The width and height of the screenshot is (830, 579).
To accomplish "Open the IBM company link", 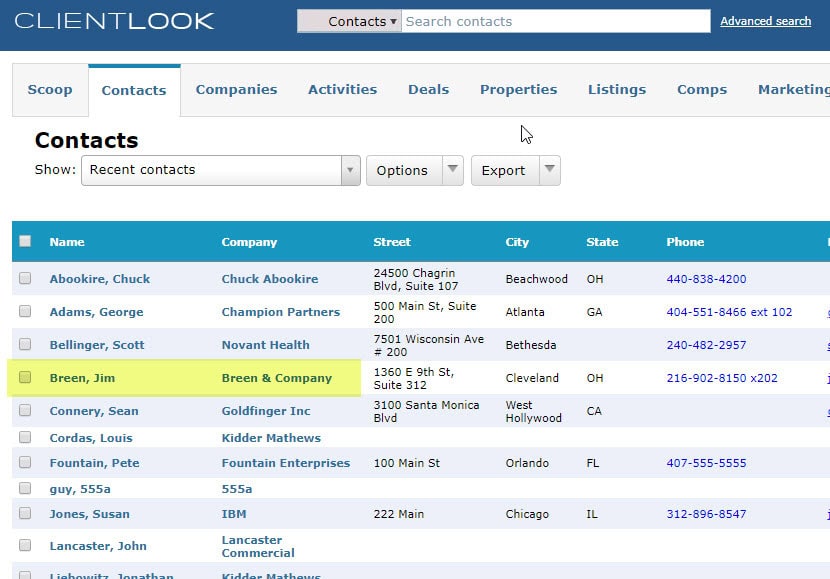I will pyautogui.click(x=234, y=514).
